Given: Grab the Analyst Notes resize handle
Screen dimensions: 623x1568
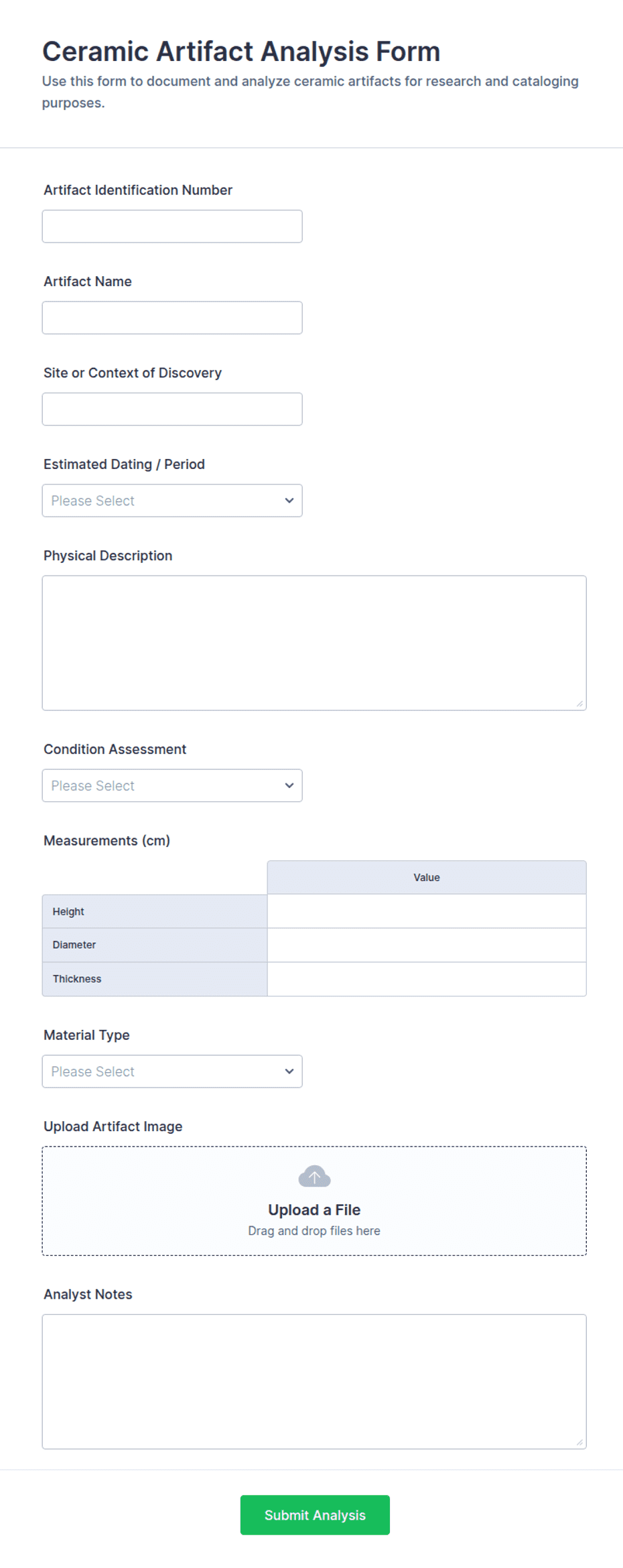Looking at the screenshot, I should click(579, 1442).
